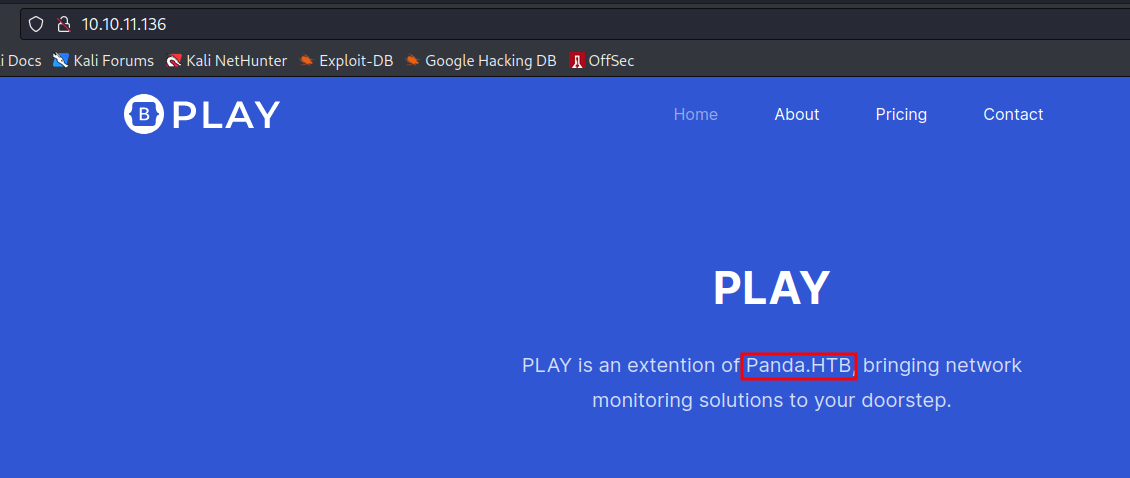Open the Exploit-DB bookmark label
This screenshot has width=1130, height=478.
point(356,61)
